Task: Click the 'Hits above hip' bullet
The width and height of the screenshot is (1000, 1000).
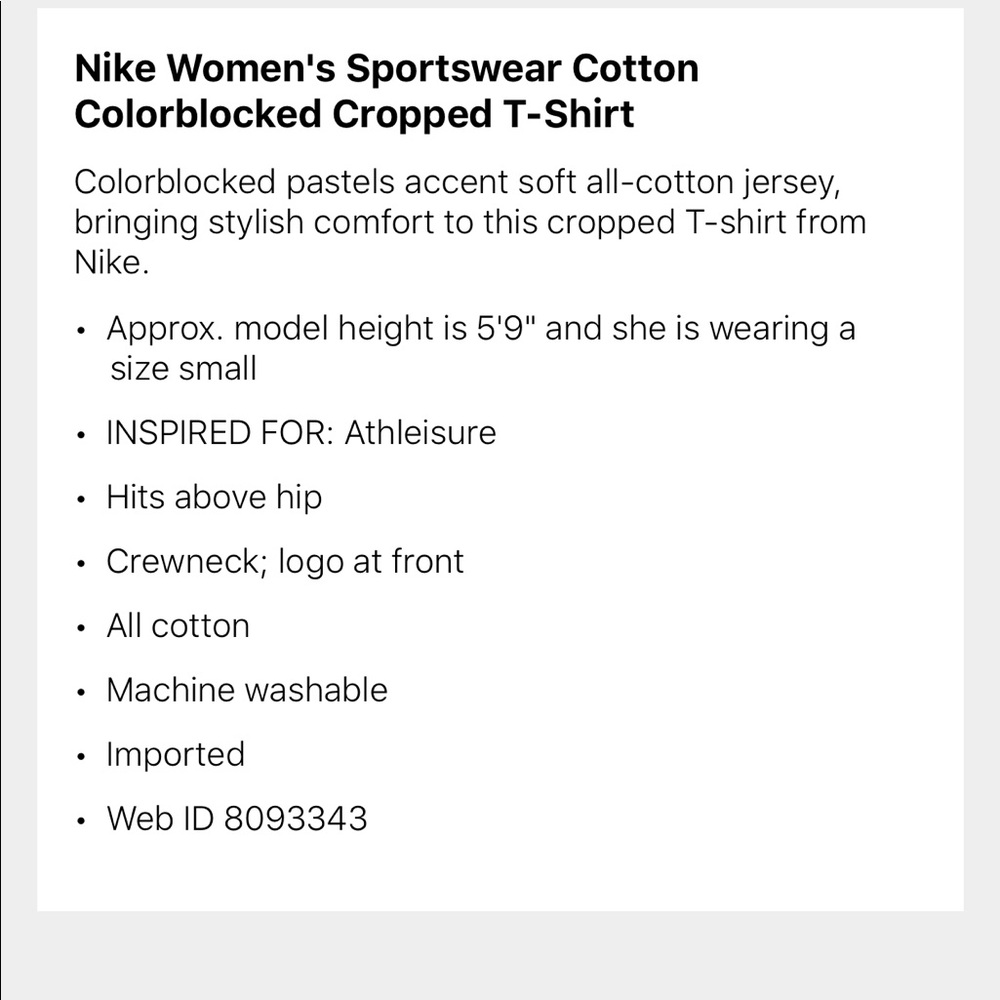Action: 214,497
